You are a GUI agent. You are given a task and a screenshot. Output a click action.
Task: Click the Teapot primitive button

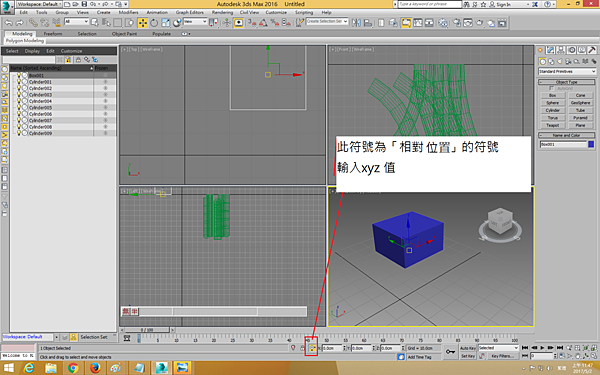pos(553,126)
